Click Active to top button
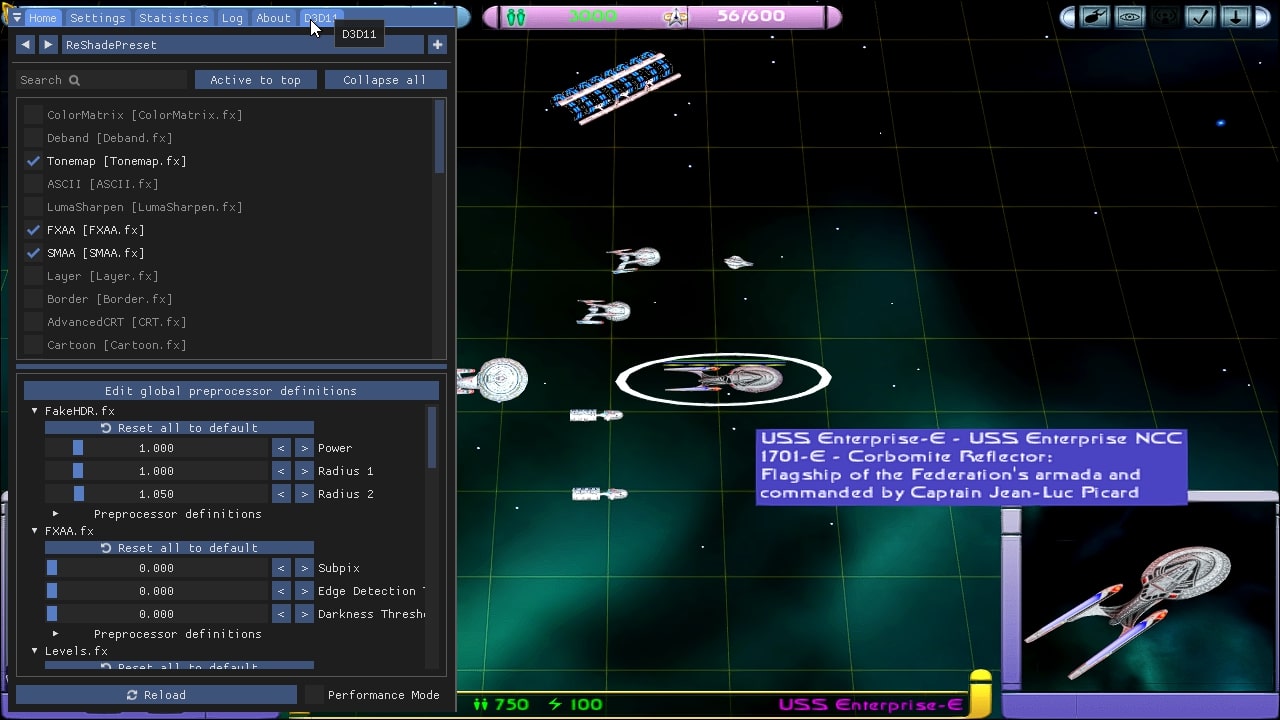 pos(255,80)
